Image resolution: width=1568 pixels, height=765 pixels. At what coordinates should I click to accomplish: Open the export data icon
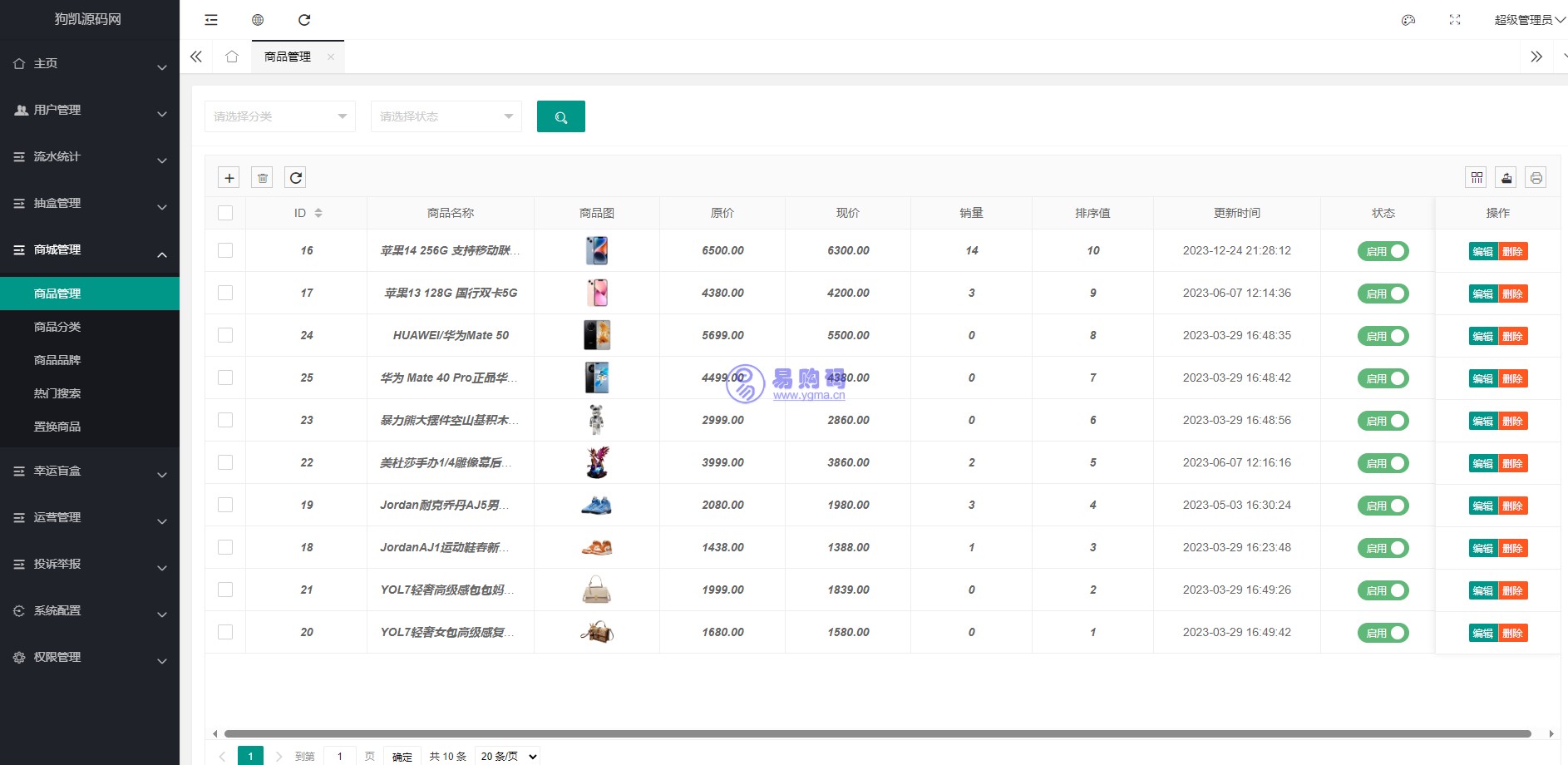(1506, 177)
